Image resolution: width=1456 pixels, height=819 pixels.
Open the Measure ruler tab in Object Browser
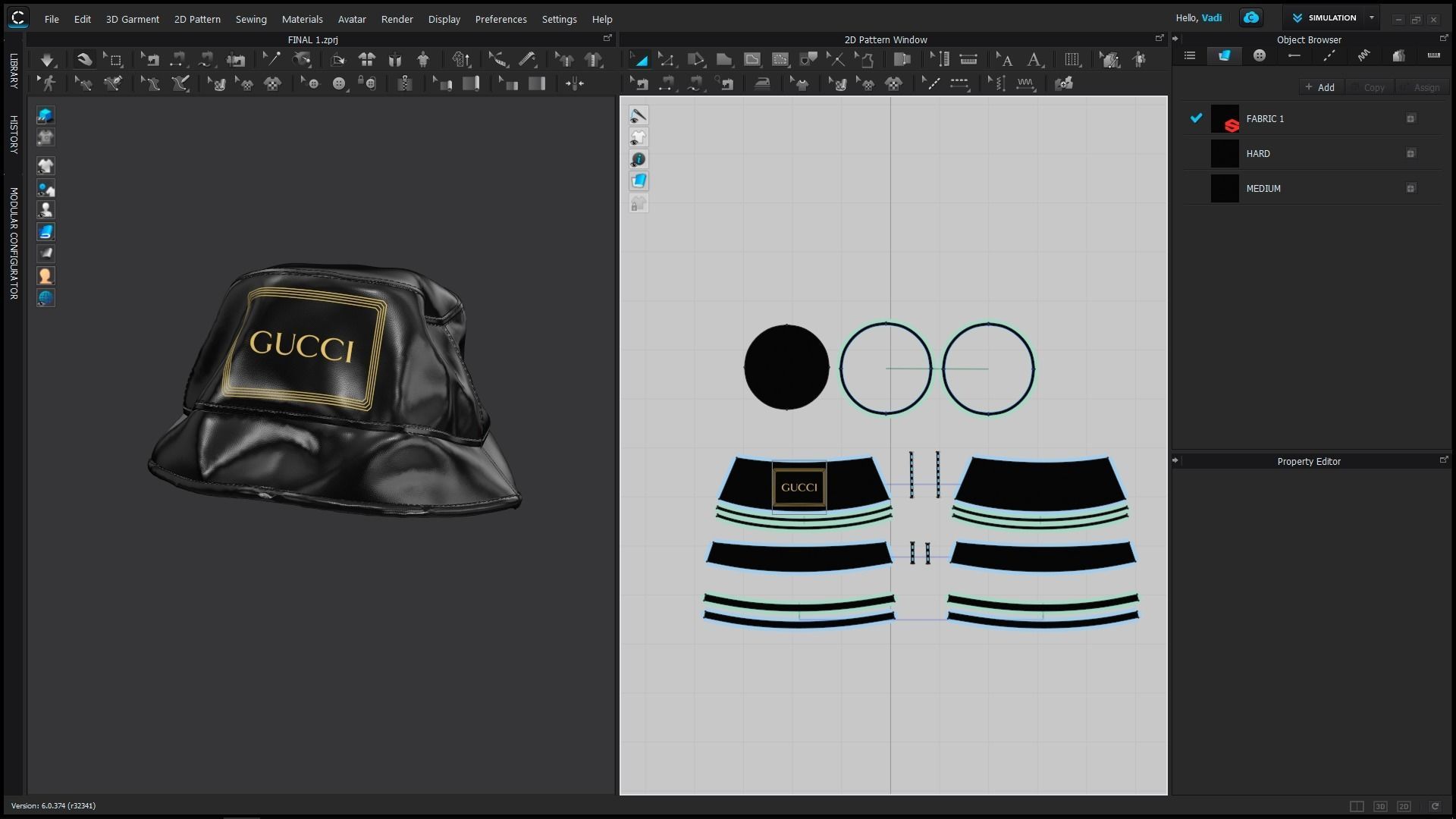point(1433,55)
